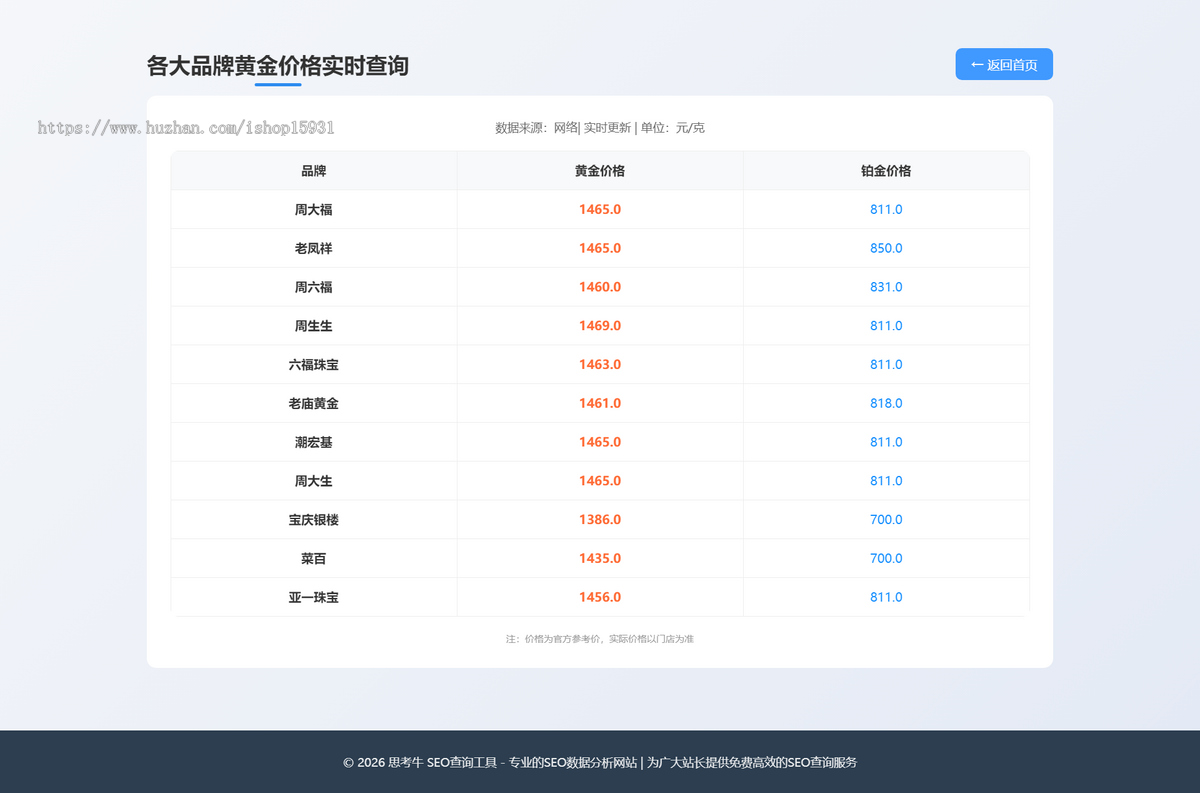Click the 老凤祥 brand cell
Viewport: 1200px width, 793px height.
click(314, 248)
